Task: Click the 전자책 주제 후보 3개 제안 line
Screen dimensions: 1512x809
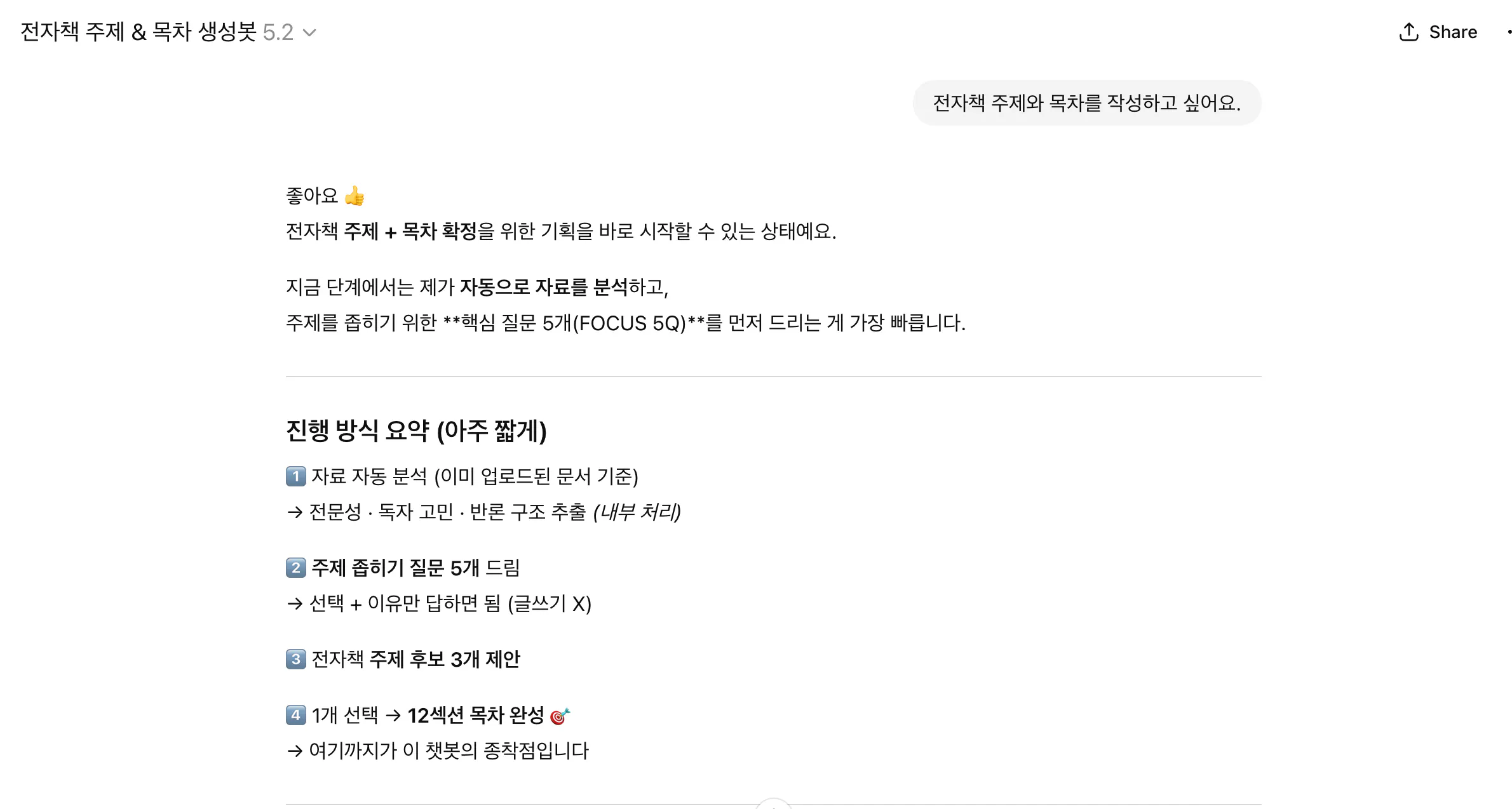Action: click(415, 659)
